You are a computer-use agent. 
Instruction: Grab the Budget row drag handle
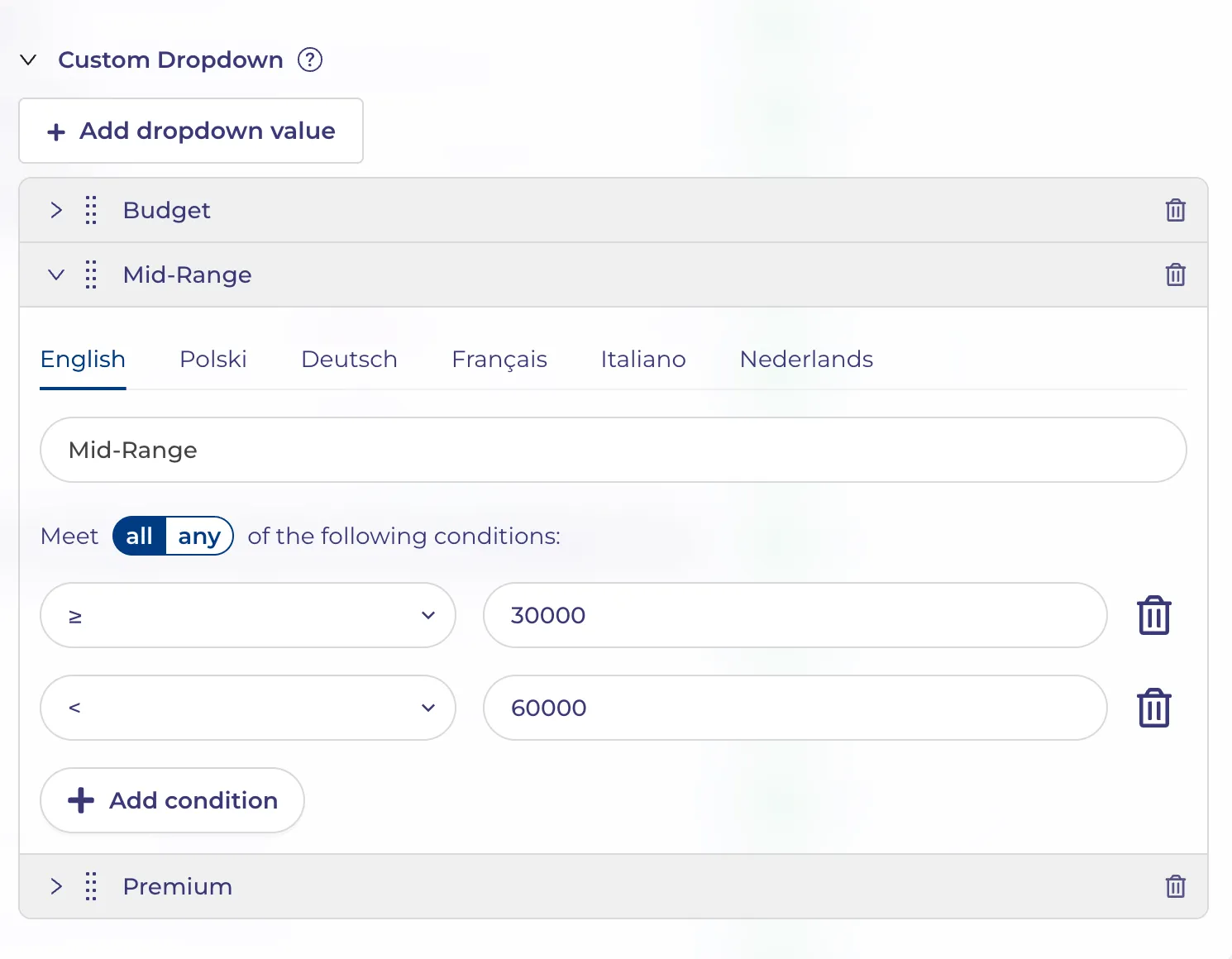91,210
